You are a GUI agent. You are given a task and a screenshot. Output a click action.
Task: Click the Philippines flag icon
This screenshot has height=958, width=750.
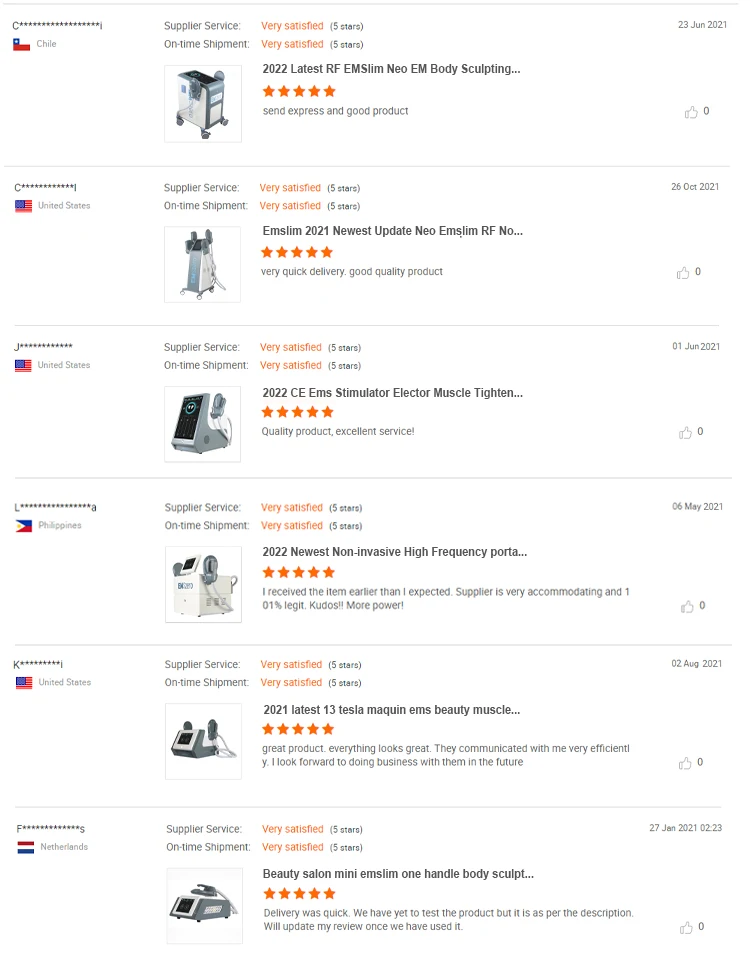coord(23,526)
